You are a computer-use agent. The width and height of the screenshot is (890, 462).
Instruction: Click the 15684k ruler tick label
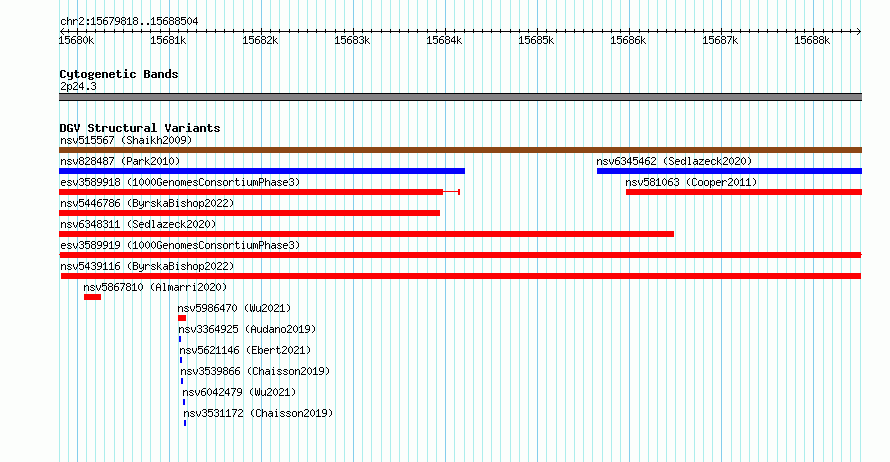444,40
